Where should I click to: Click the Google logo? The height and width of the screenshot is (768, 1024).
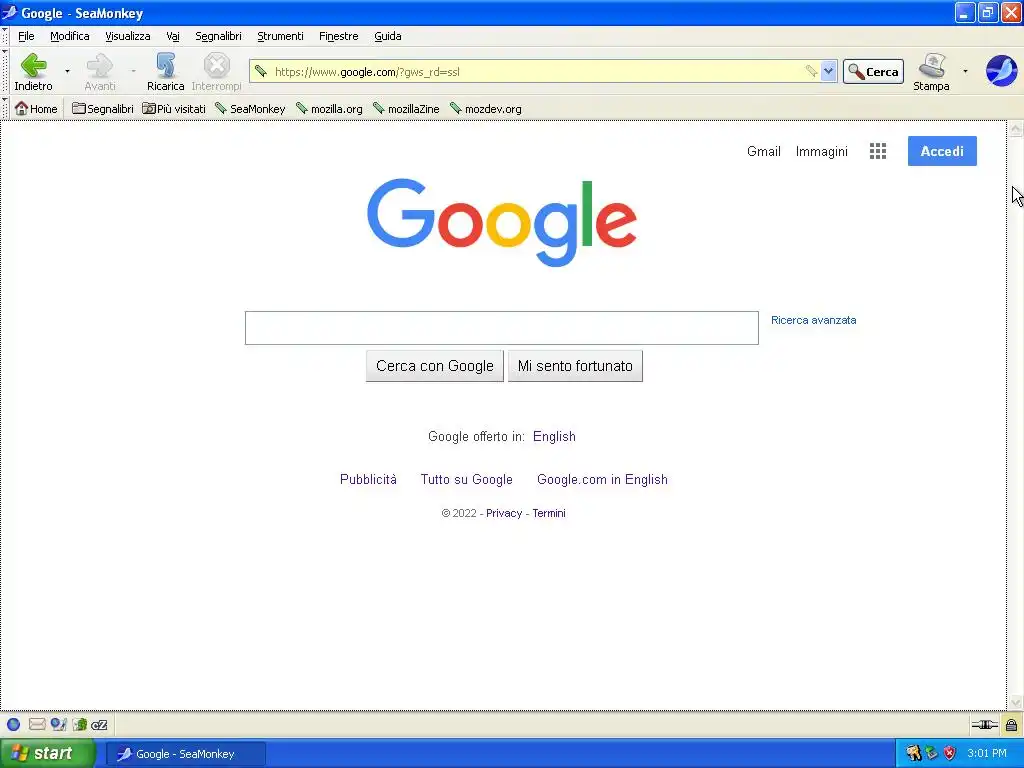502,221
